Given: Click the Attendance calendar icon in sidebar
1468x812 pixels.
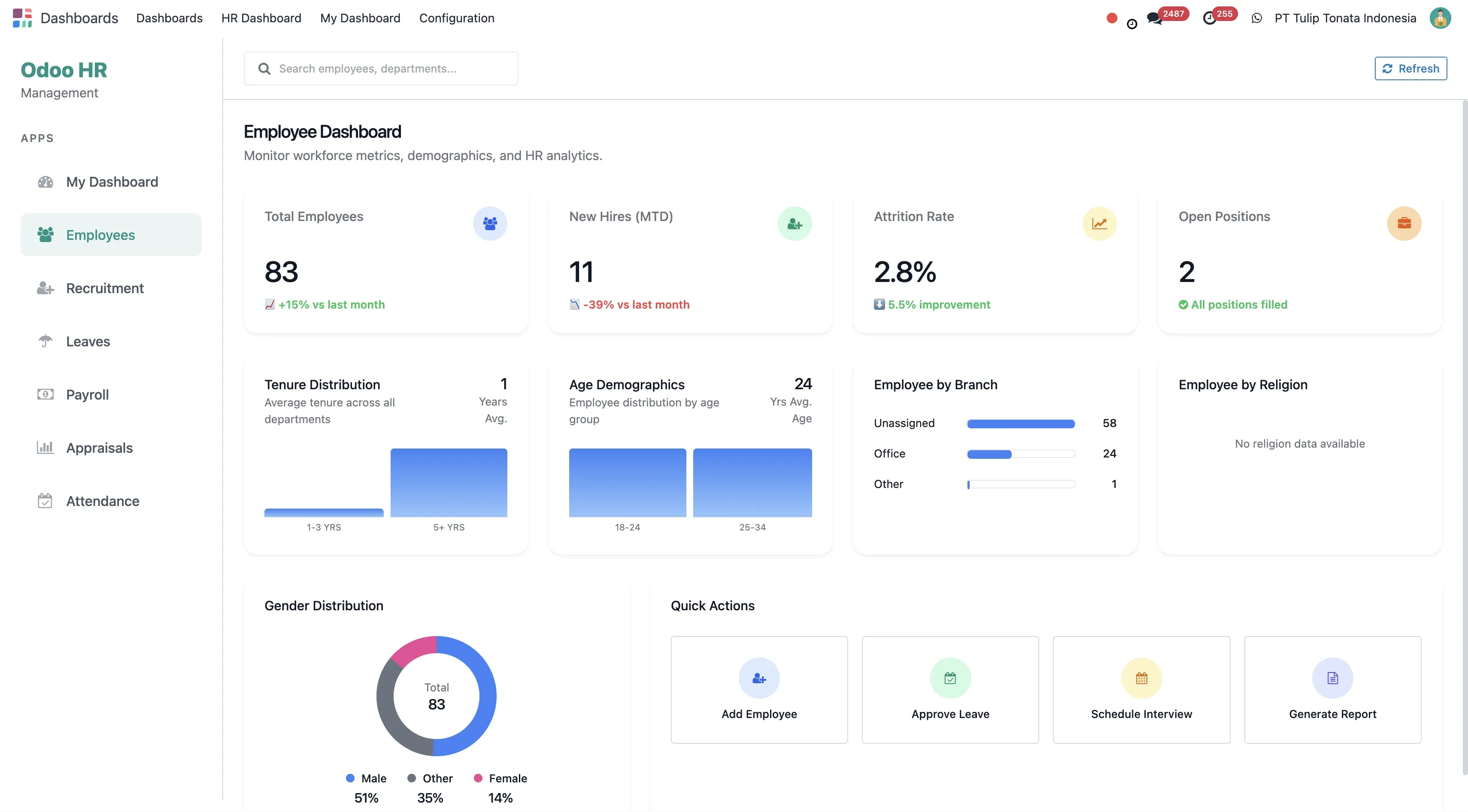Looking at the screenshot, I should coord(45,500).
